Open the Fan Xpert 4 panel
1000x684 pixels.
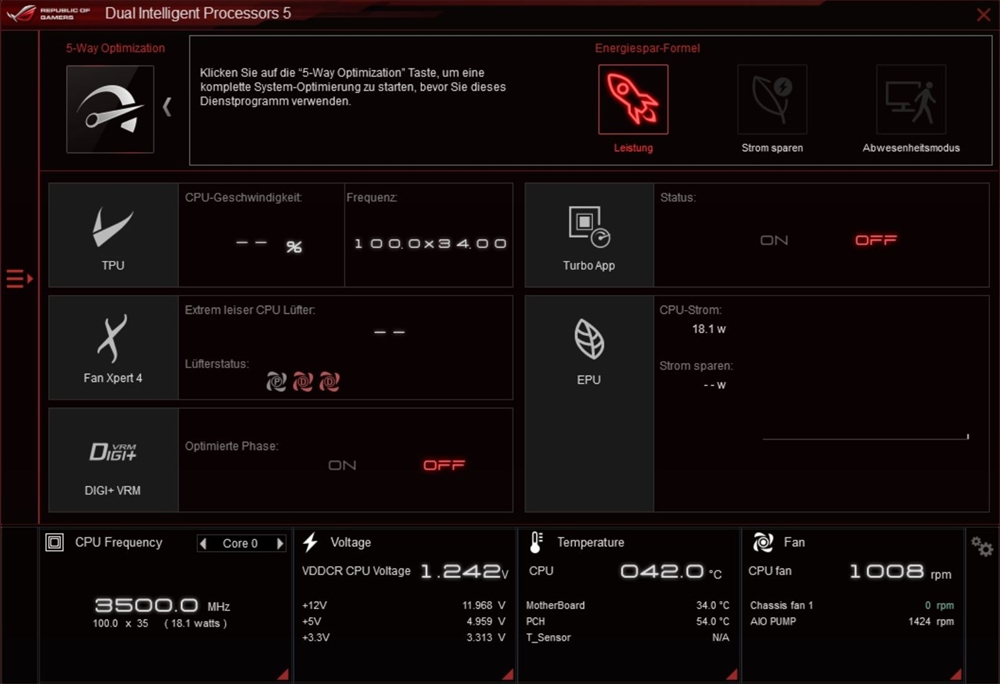(x=114, y=347)
